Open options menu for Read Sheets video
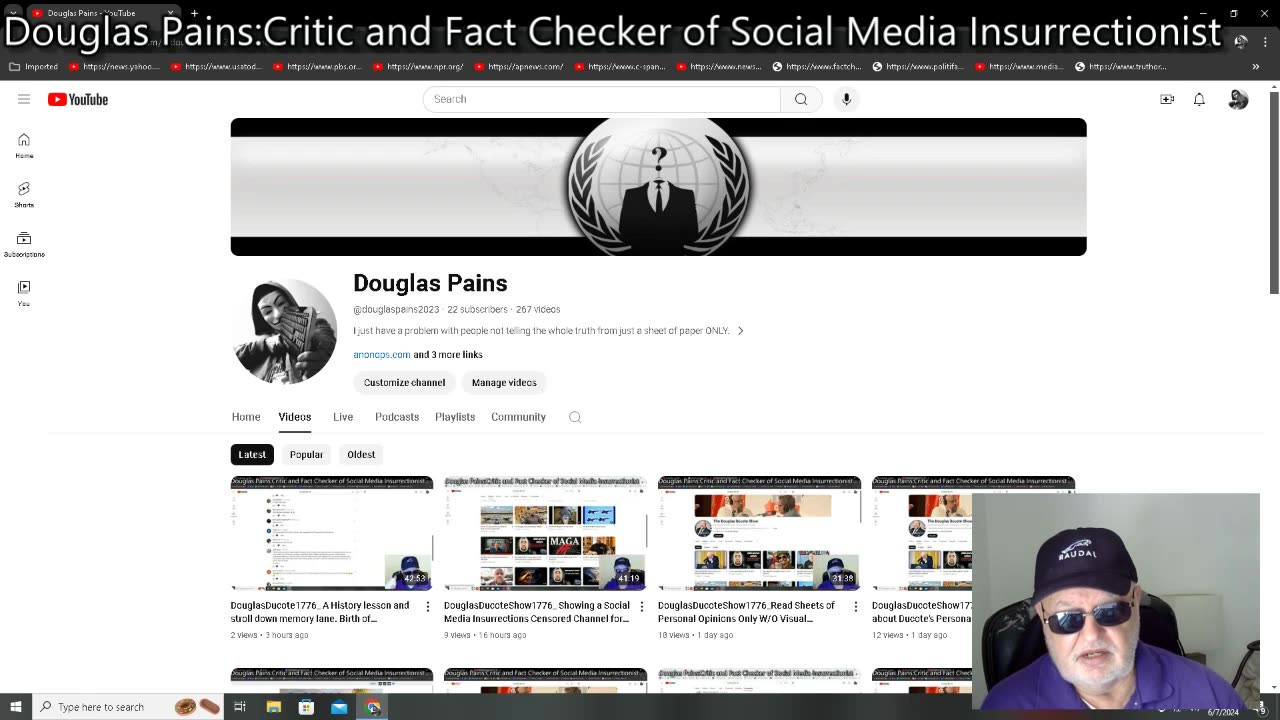The width and height of the screenshot is (1280, 720). [x=855, y=606]
